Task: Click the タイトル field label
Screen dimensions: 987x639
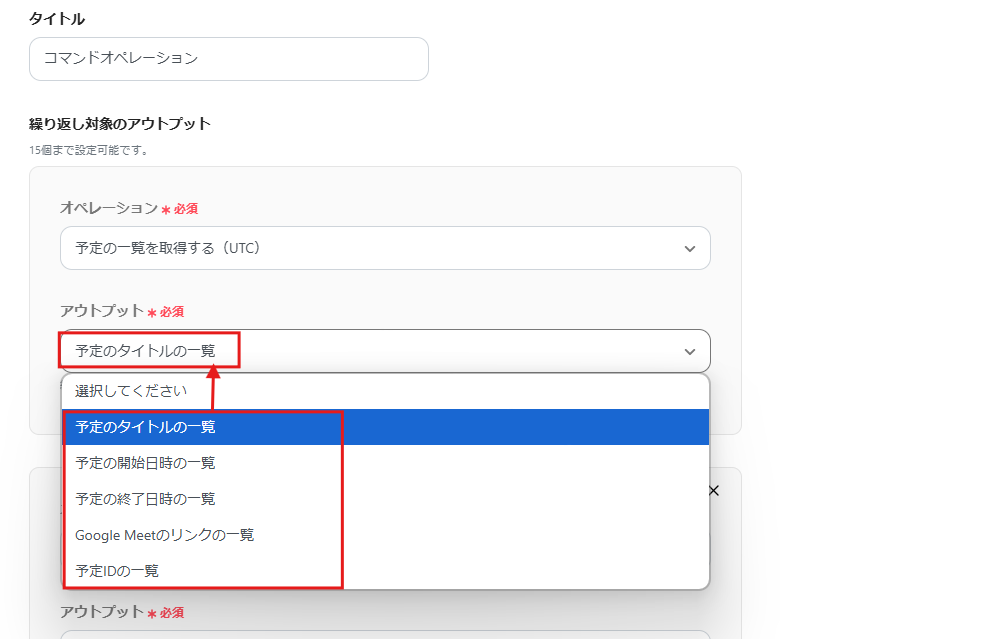Action: (x=57, y=18)
